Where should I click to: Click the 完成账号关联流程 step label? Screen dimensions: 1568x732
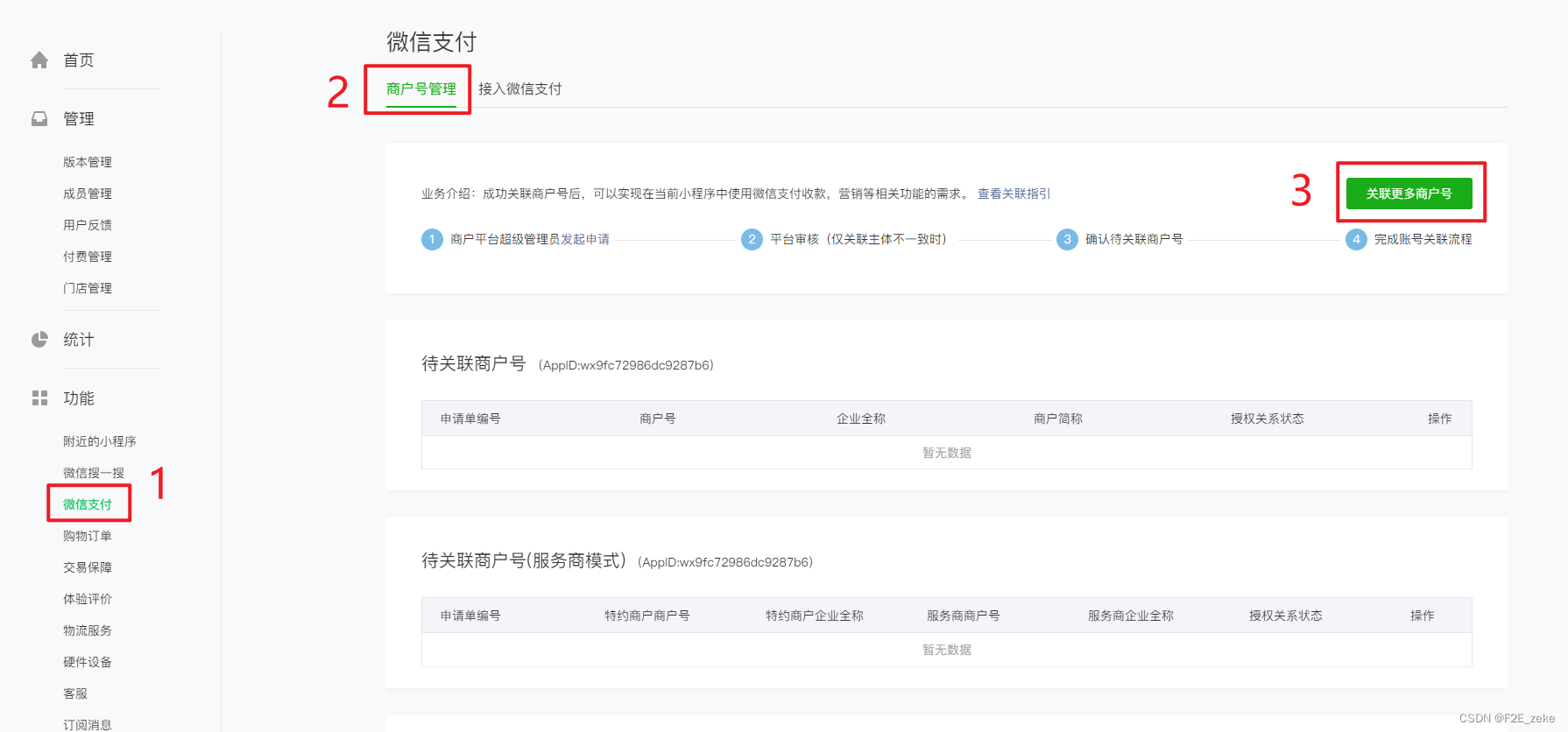pos(1423,239)
